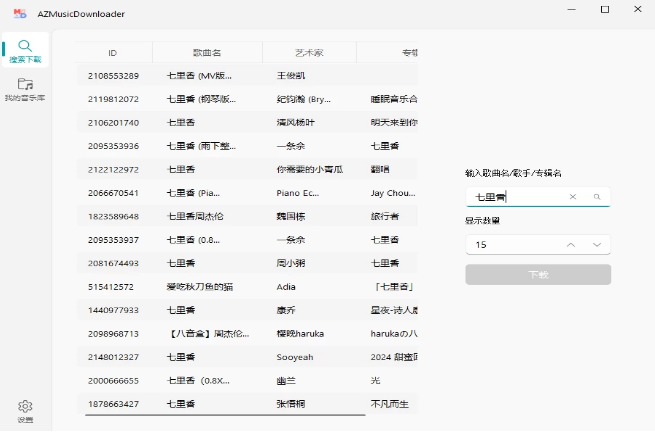
Task: Click album cell 「七里香」
Action: tap(394, 287)
